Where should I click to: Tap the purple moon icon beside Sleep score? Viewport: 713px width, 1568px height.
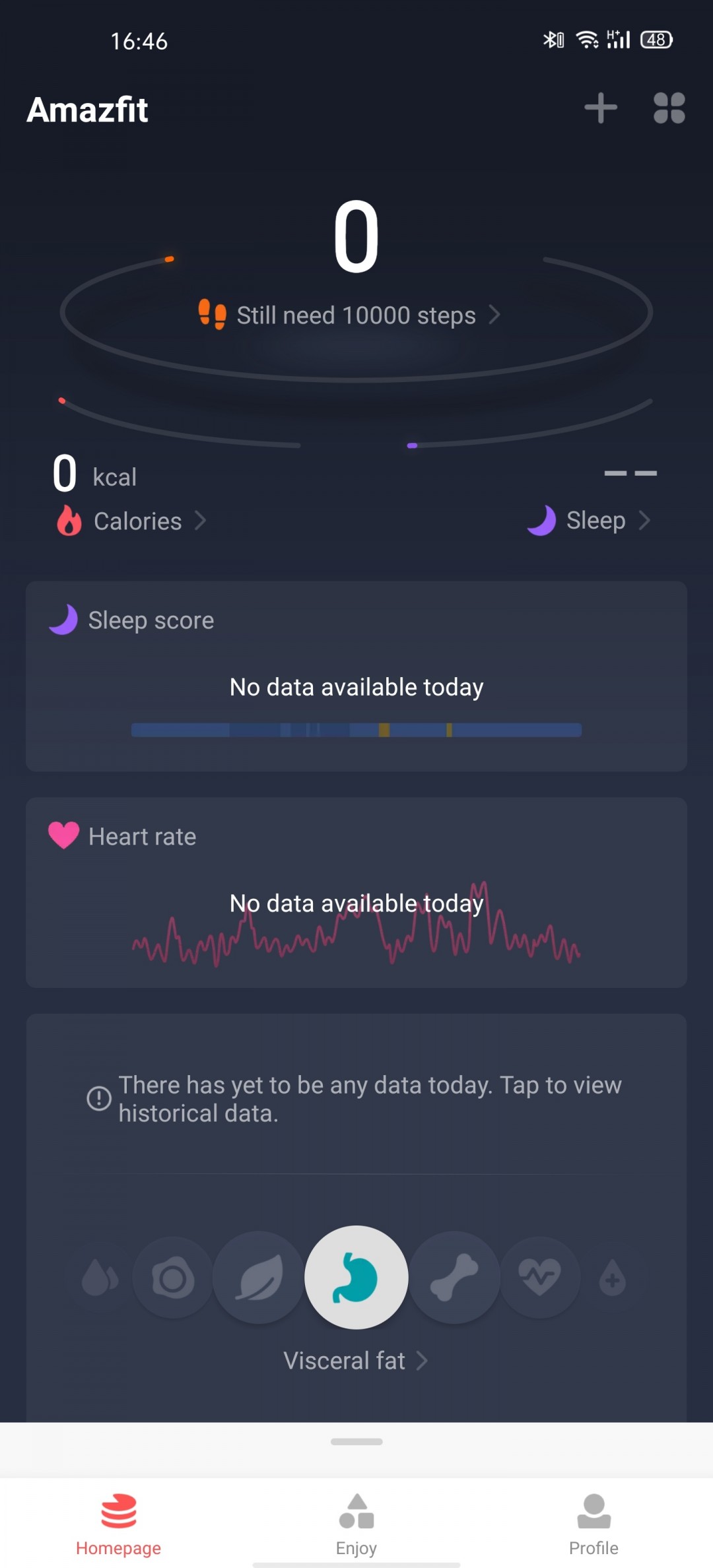pyautogui.click(x=63, y=620)
